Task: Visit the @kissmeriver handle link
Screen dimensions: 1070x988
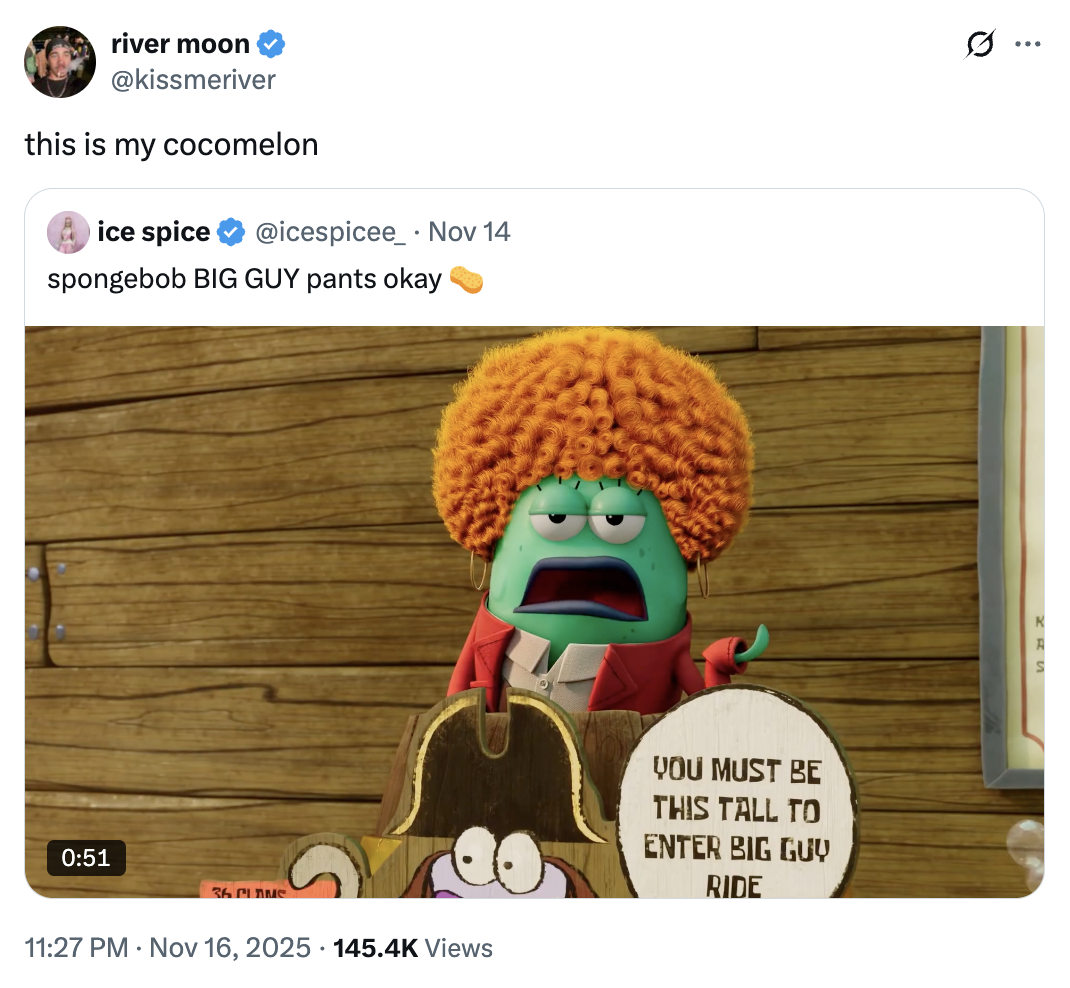Action: pyautogui.click(x=193, y=80)
